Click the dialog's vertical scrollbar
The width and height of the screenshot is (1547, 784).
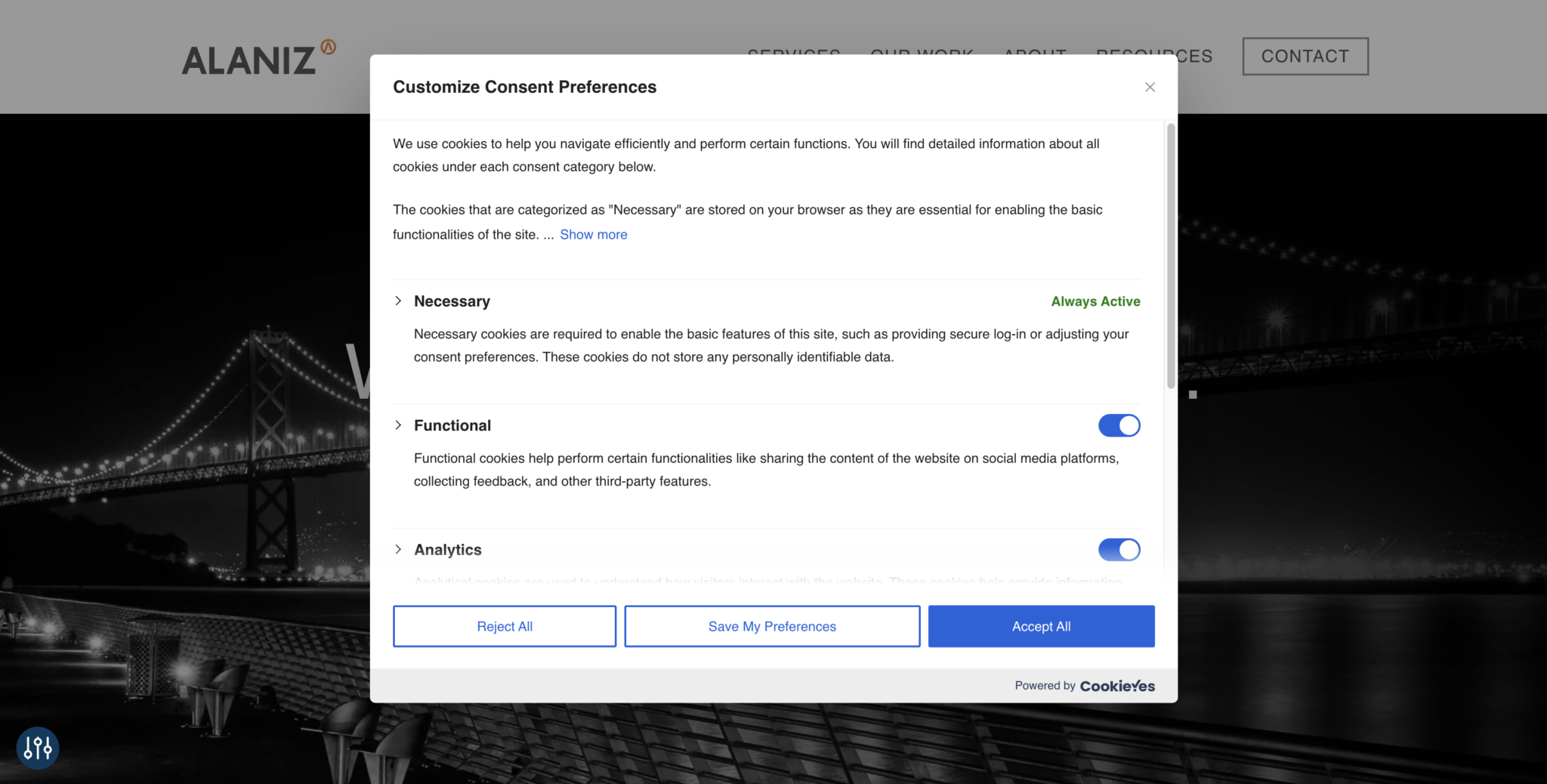[x=1171, y=257]
